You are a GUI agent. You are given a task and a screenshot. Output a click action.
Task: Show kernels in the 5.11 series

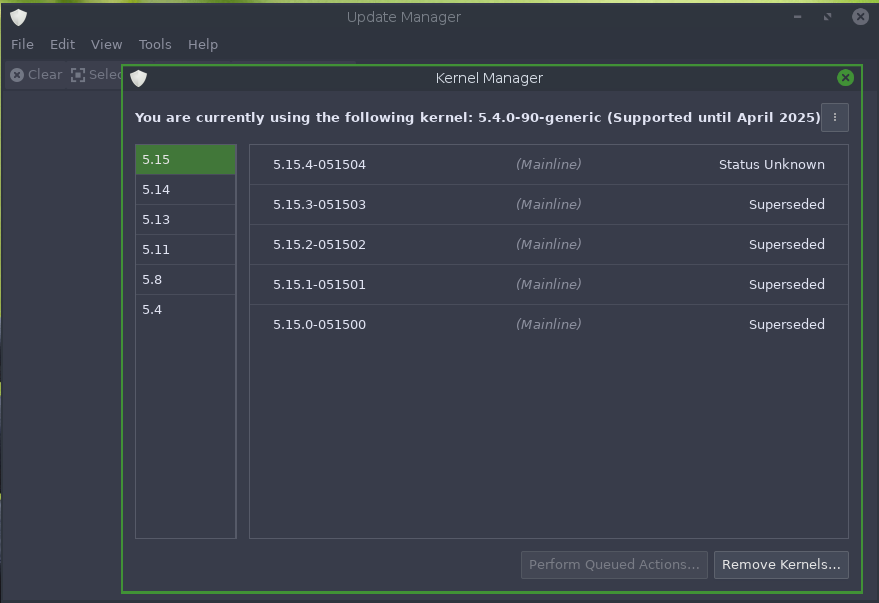[x=185, y=250]
